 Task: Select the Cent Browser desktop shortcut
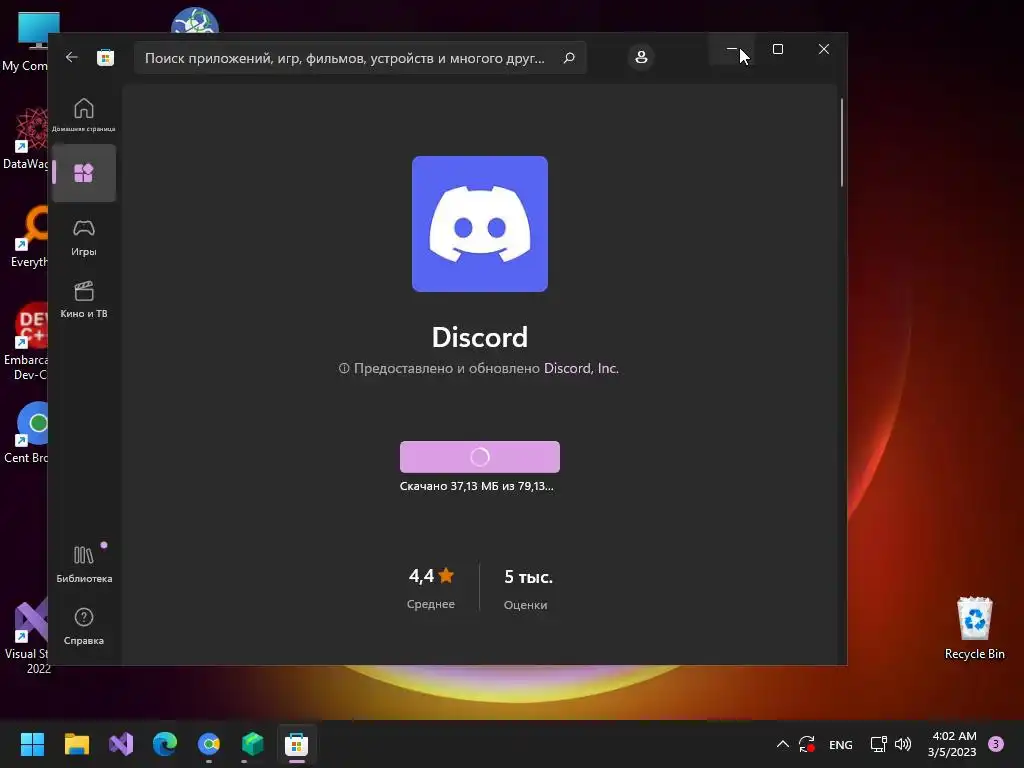[26, 433]
